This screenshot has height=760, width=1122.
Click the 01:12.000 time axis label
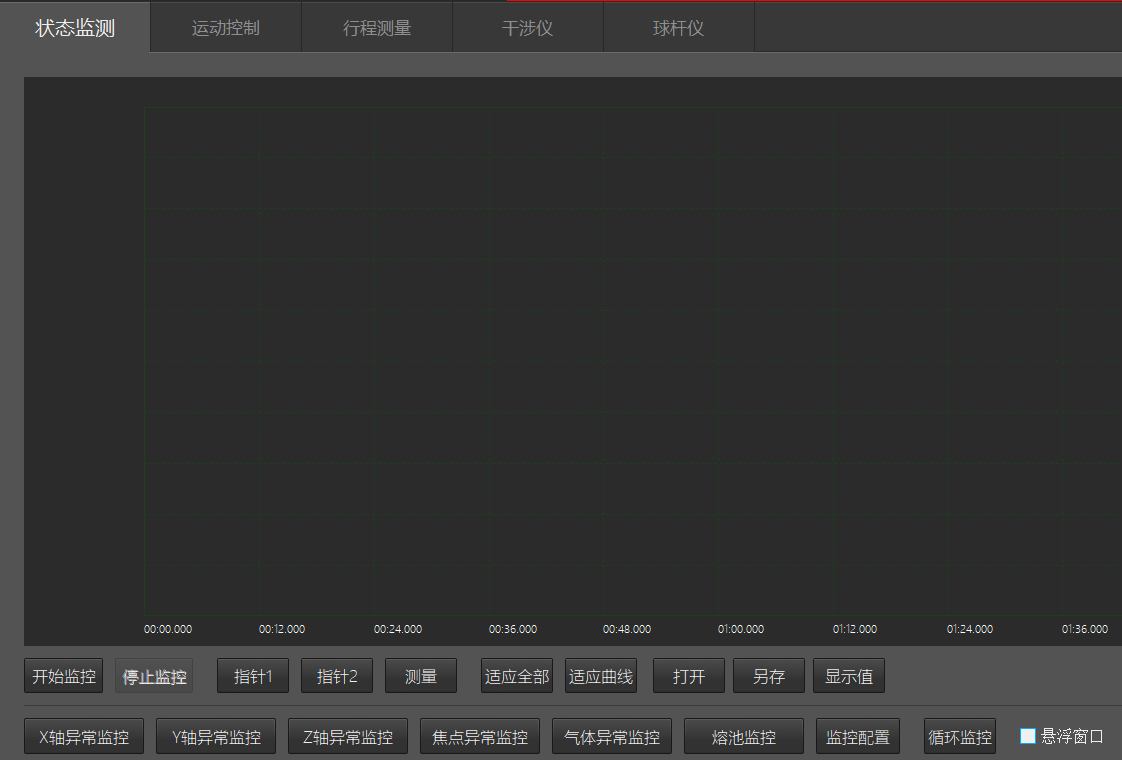[x=854, y=629]
